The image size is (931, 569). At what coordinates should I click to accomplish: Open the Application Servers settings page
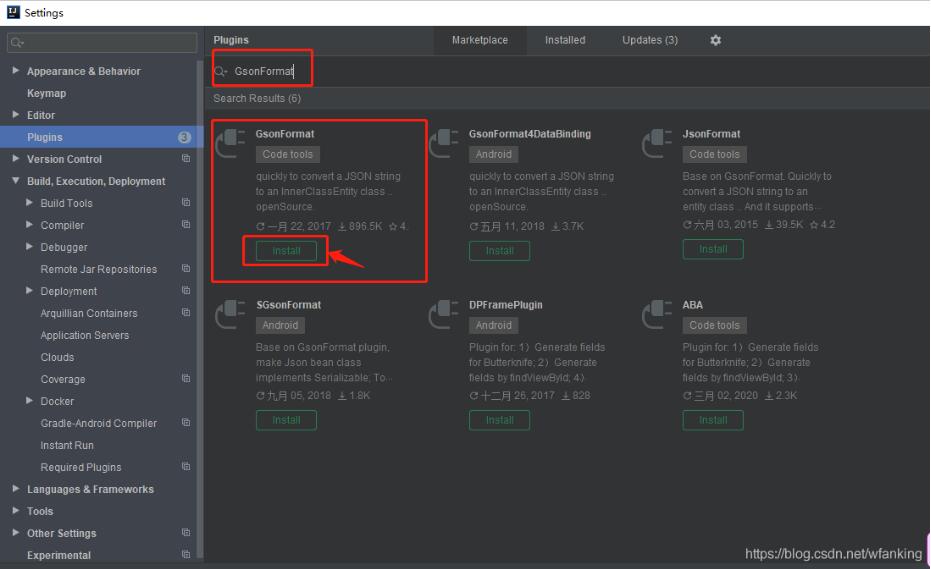pos(84,335)
